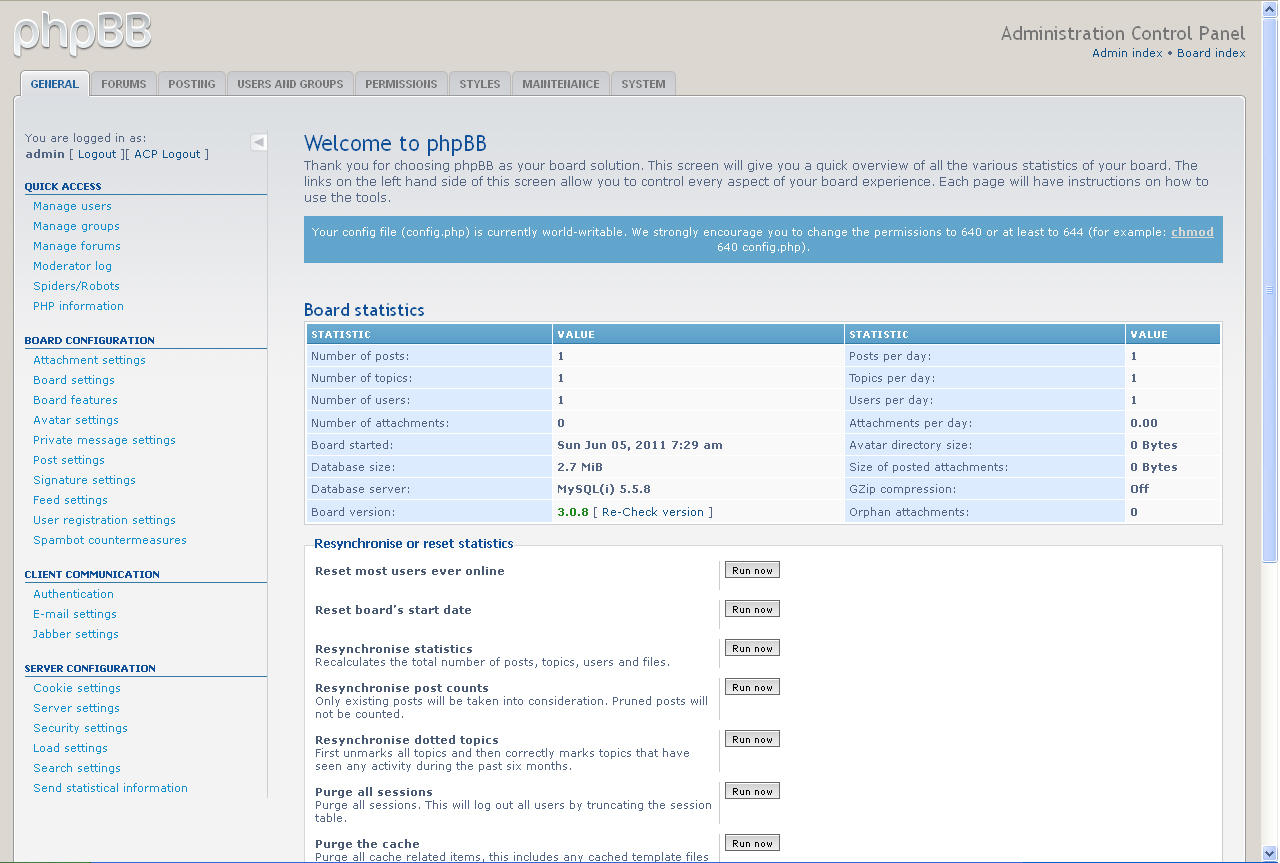Select the Permissions tab
This screenshot has width=1280, height=863.
point(401,84)
